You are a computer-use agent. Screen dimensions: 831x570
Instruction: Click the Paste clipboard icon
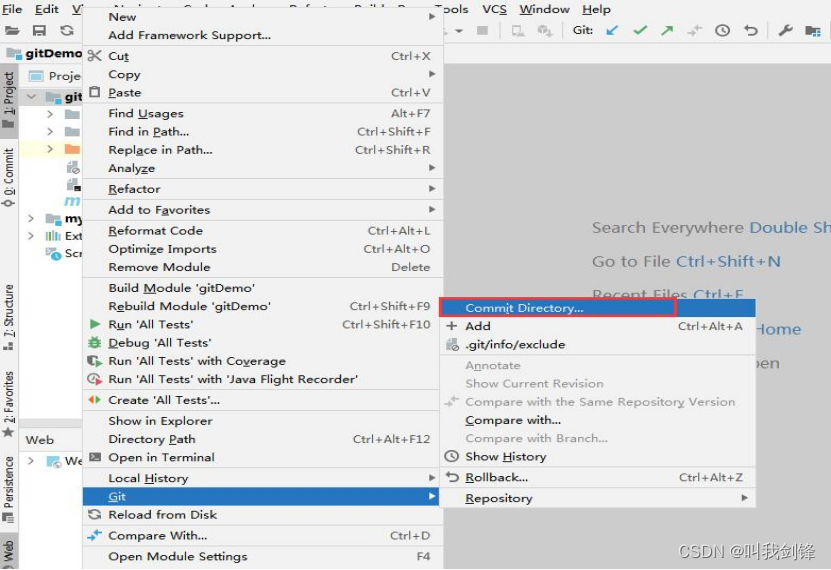94,92
